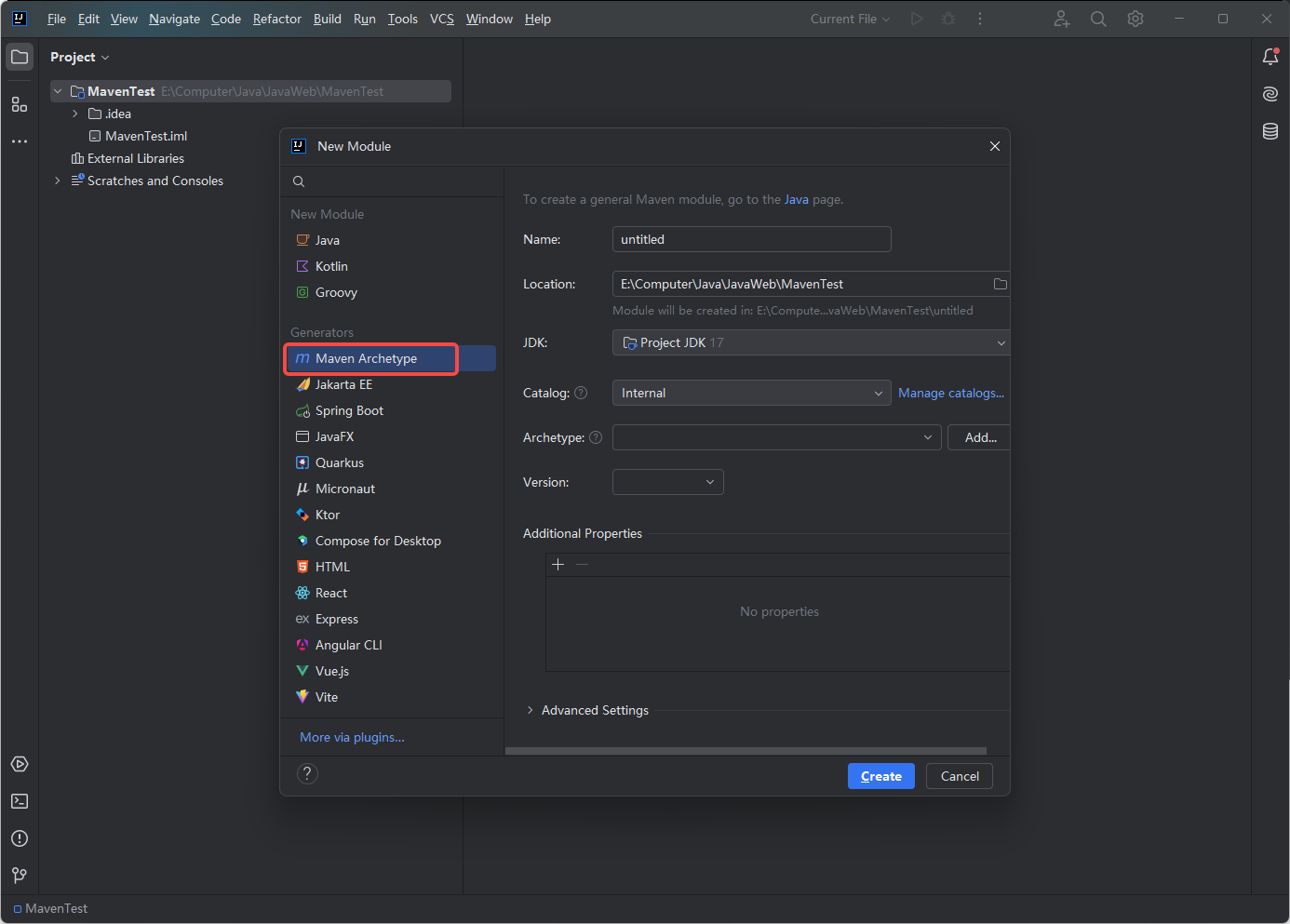Open the Problems tool window icon

(x=20, y=838)
